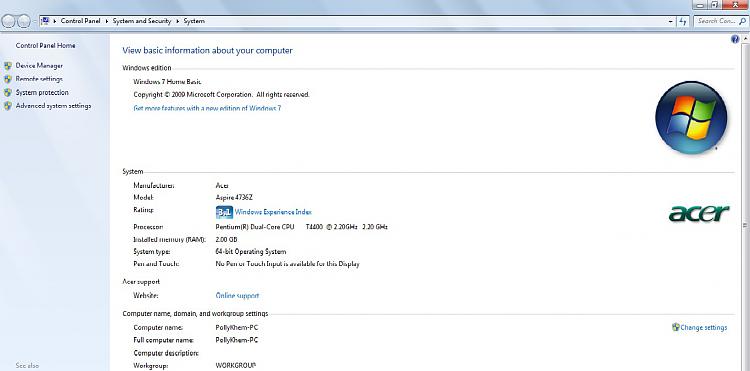
Task: Open Remote settings link
Action: pyautogui.click(x=39, y=79)
